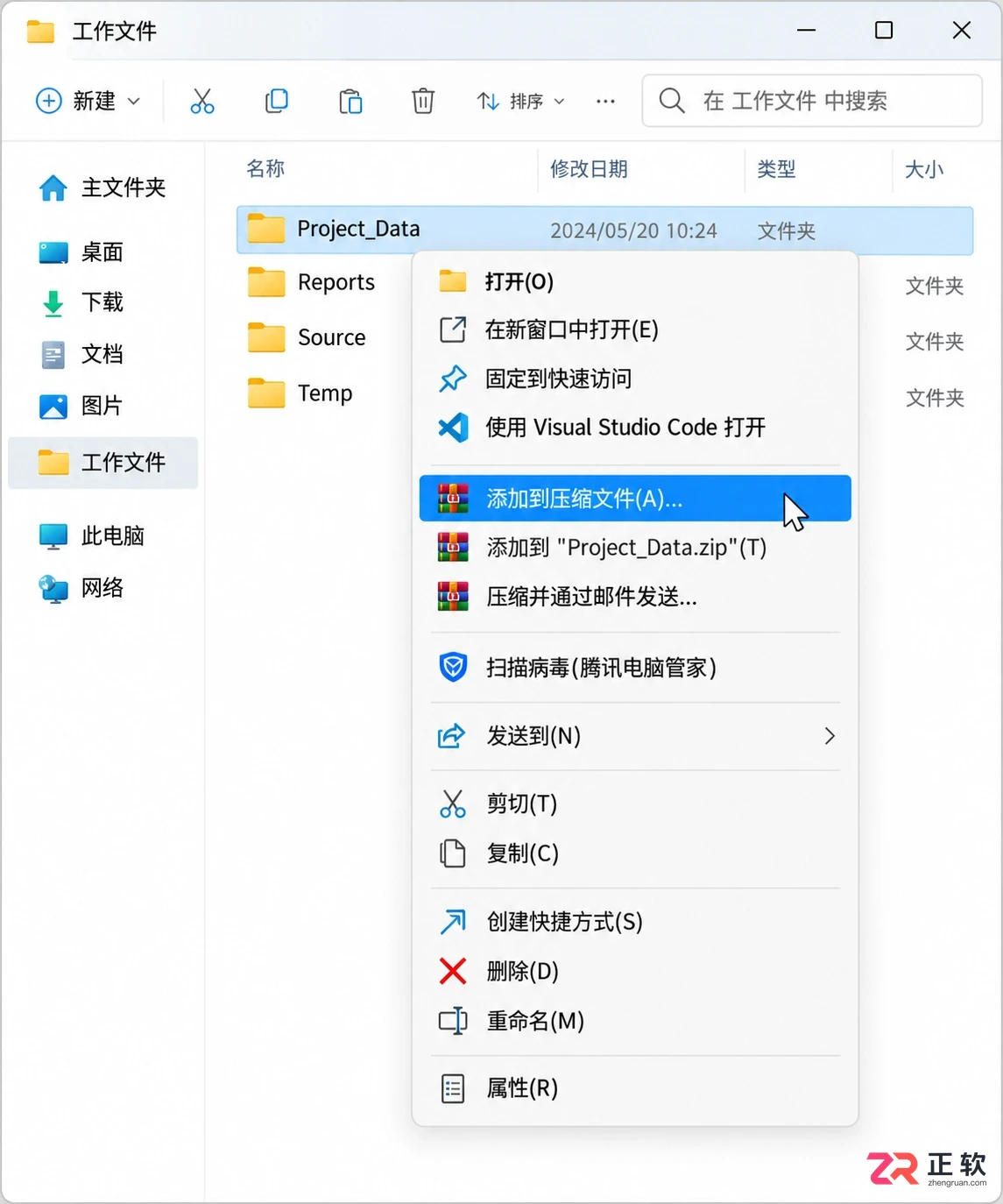
Task: Choose 添加到压缩文件(A)...
Action: pos(635,499)
